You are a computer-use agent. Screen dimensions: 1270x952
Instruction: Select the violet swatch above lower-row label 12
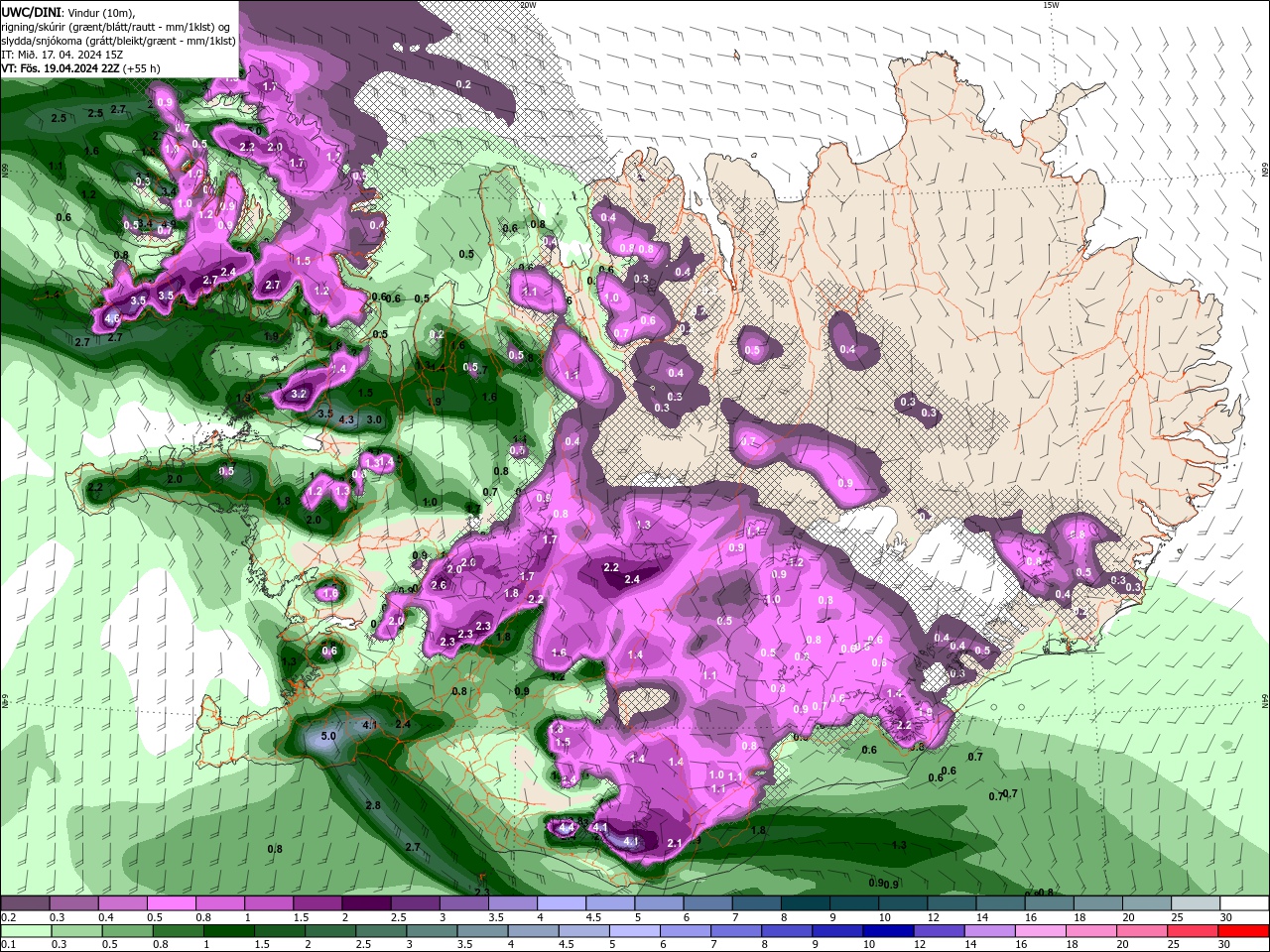[940, 931]
